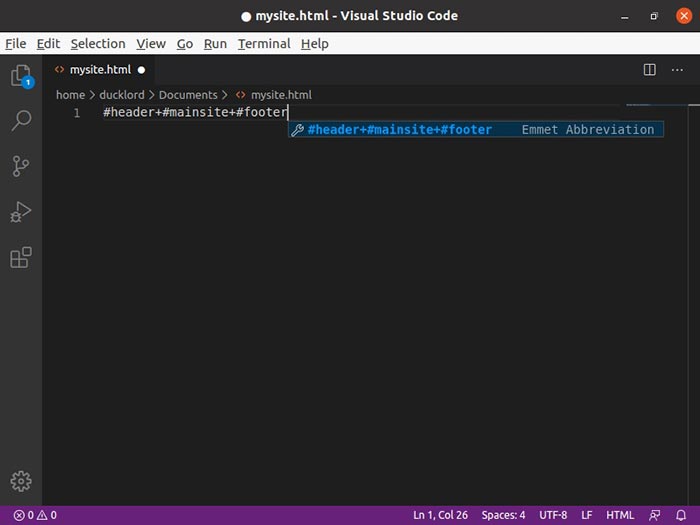The height and width of the screenshot is (525, 700).
Task: Change the HTML language mode
Action: click(x=620, y=515)
